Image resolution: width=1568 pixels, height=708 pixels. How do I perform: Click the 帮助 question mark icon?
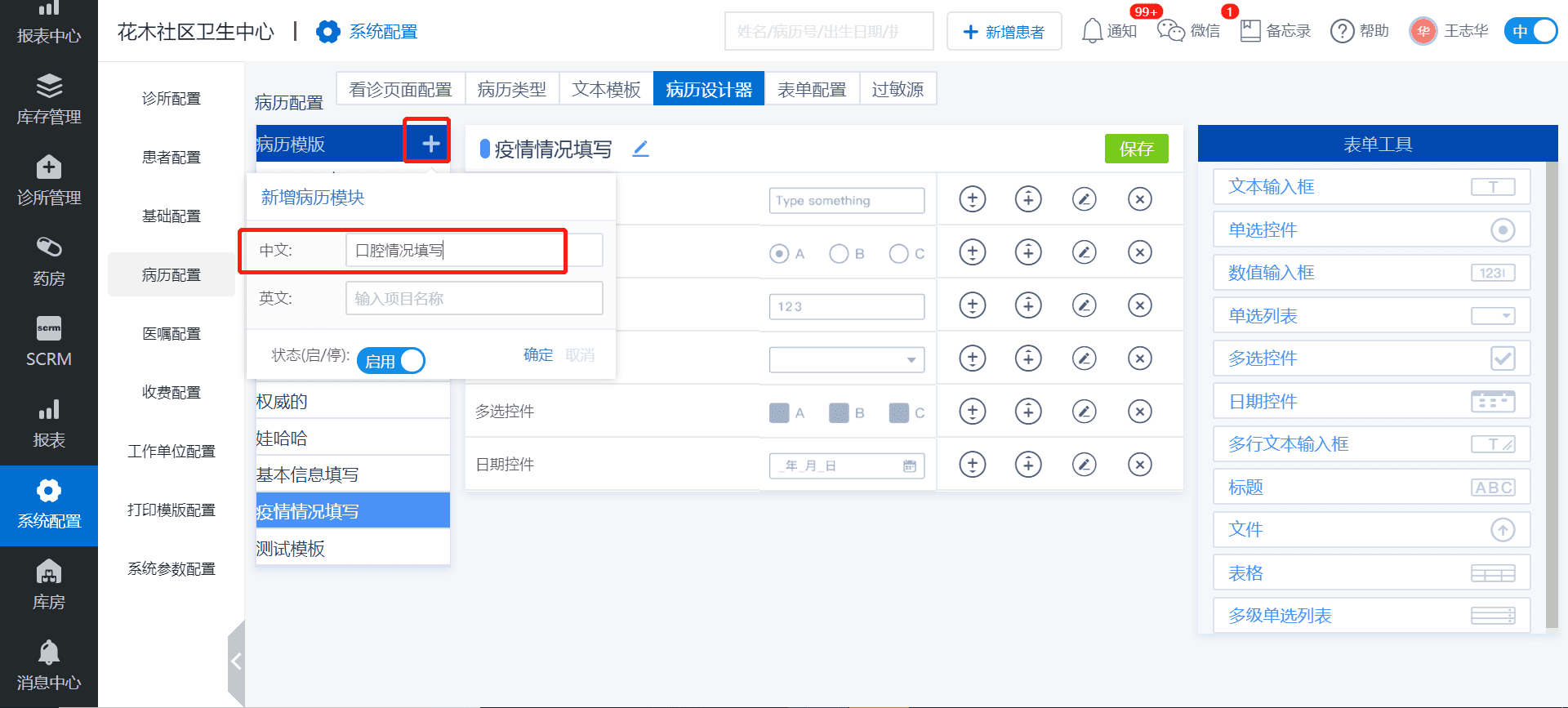(1342, 31)
